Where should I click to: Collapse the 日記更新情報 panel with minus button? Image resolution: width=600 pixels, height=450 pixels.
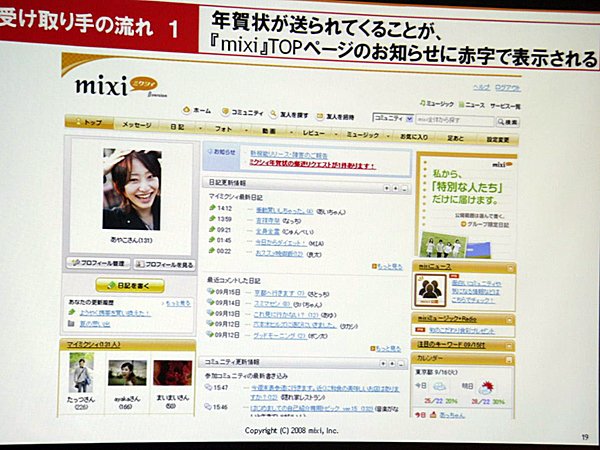405,189
